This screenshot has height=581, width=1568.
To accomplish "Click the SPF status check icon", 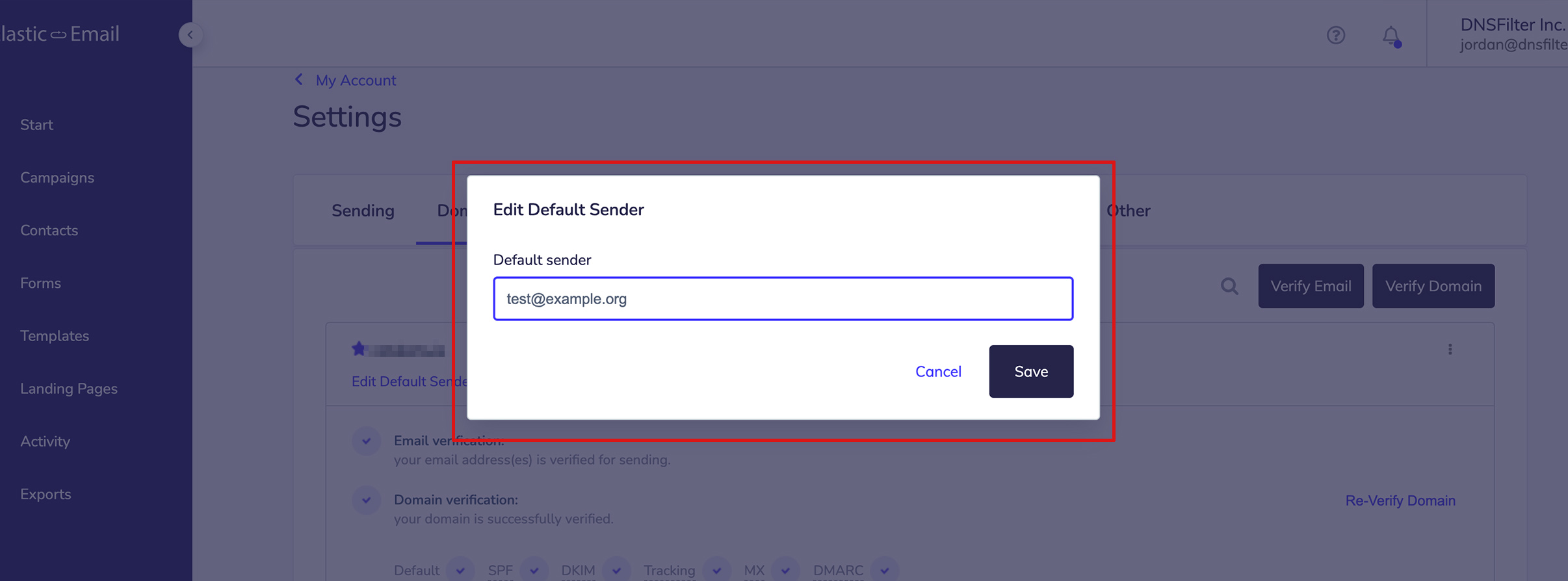I will 534,570.
